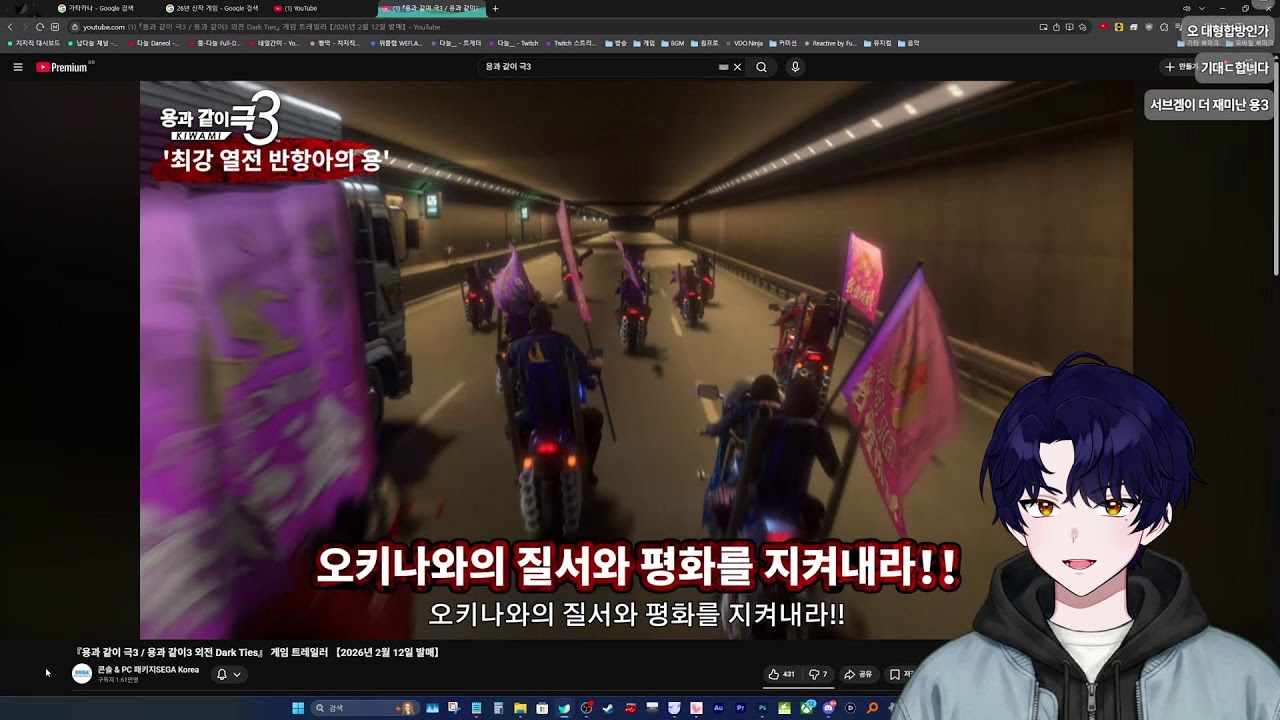1280x720 pixels.
Task: Switch to the '가타카나 - Google 검색' tab
Action: click(95, 8)
